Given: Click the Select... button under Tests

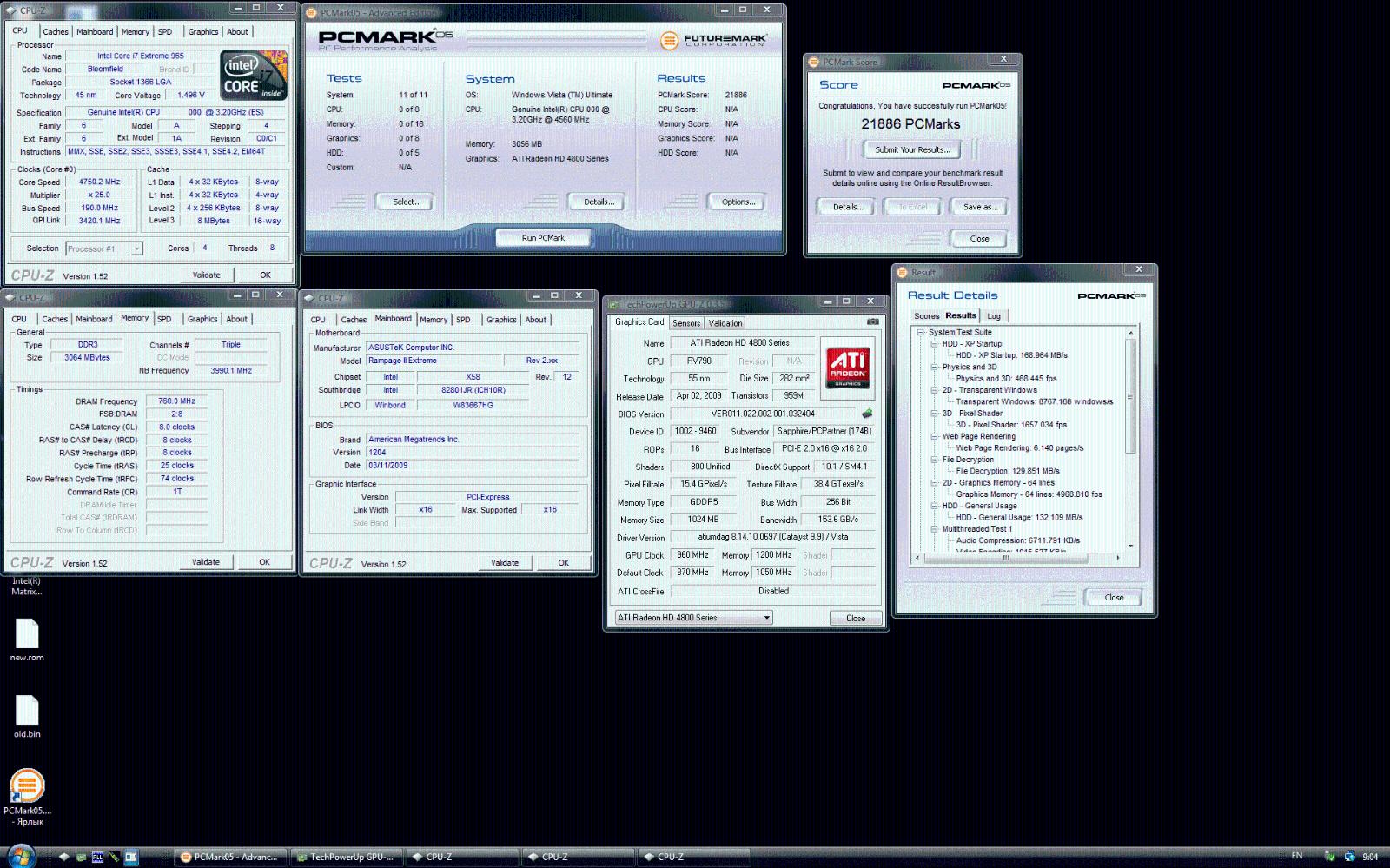Looking at the screenshot, I should pos(407,202).
